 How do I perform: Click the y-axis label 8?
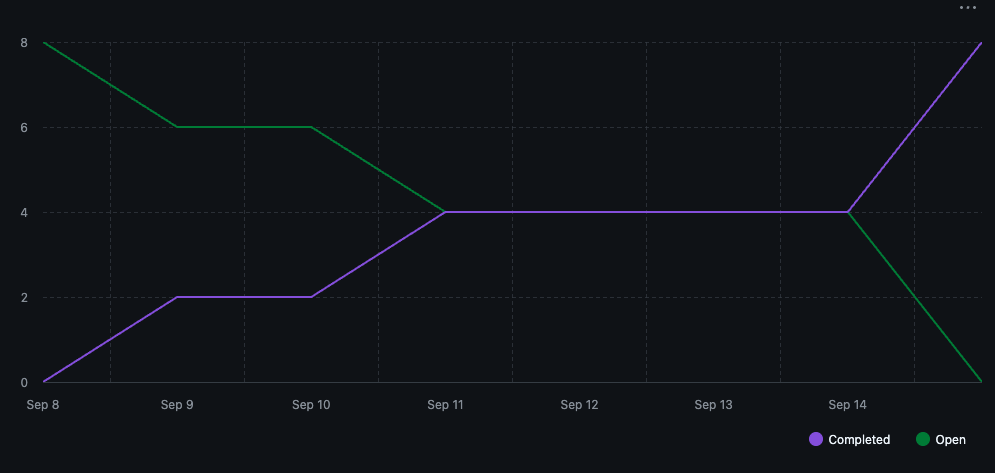(23, 42)
